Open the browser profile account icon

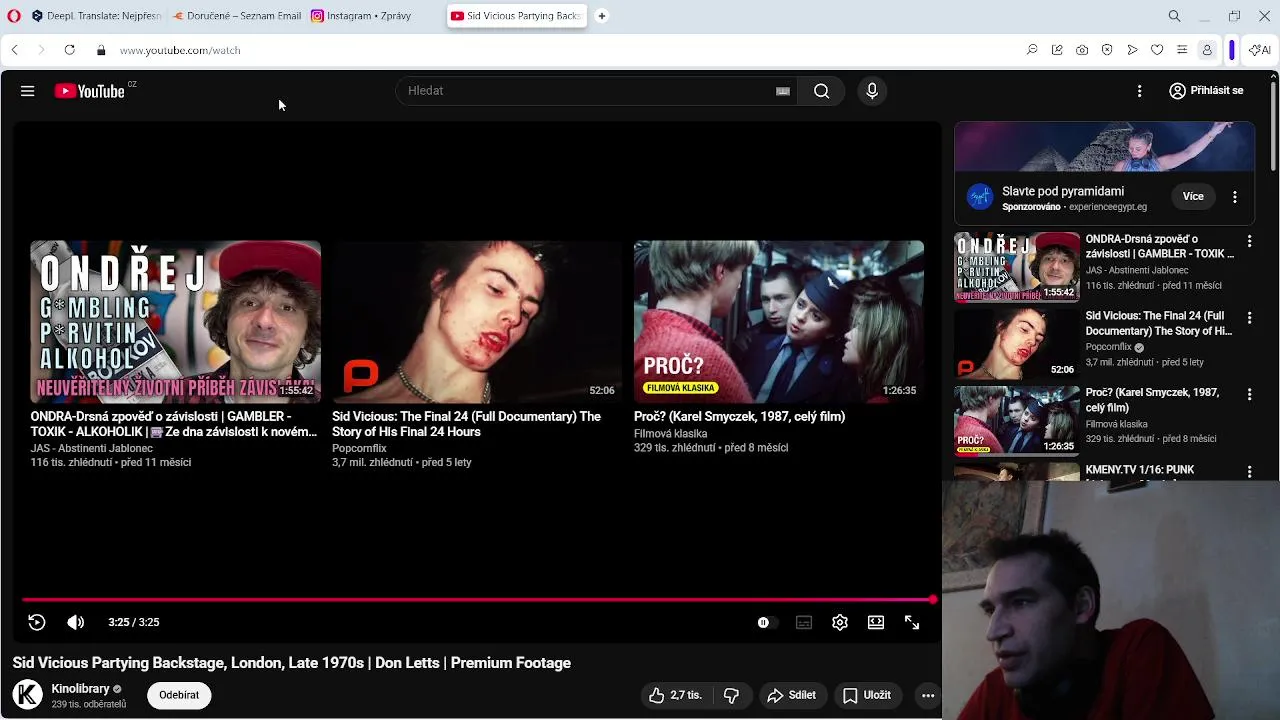[x=1207, y=50]
